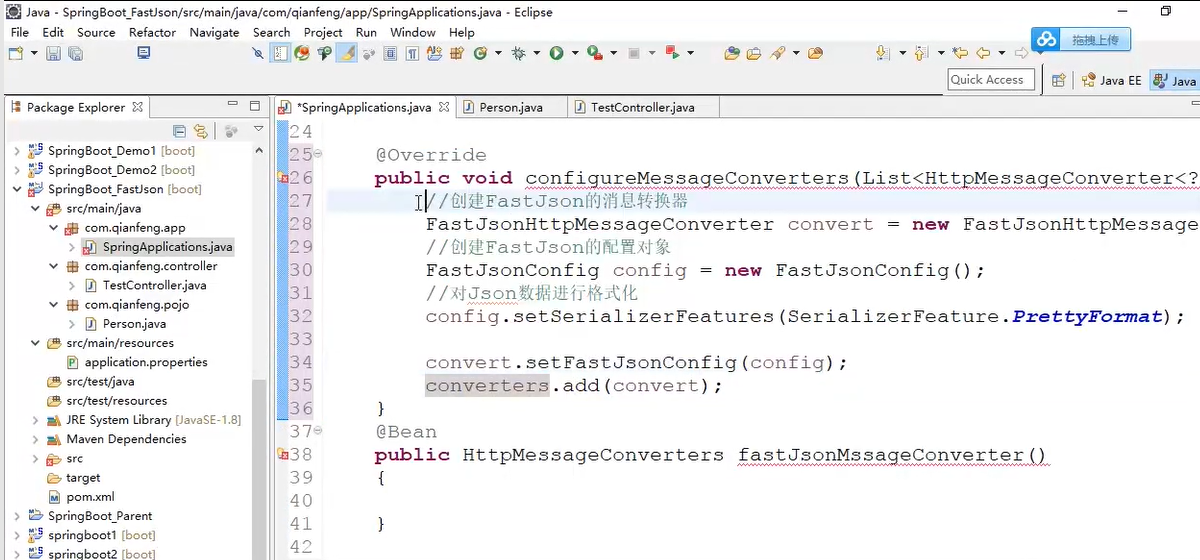
Task: Click the Open Type toolbar icon
Action: pos(732,53)
